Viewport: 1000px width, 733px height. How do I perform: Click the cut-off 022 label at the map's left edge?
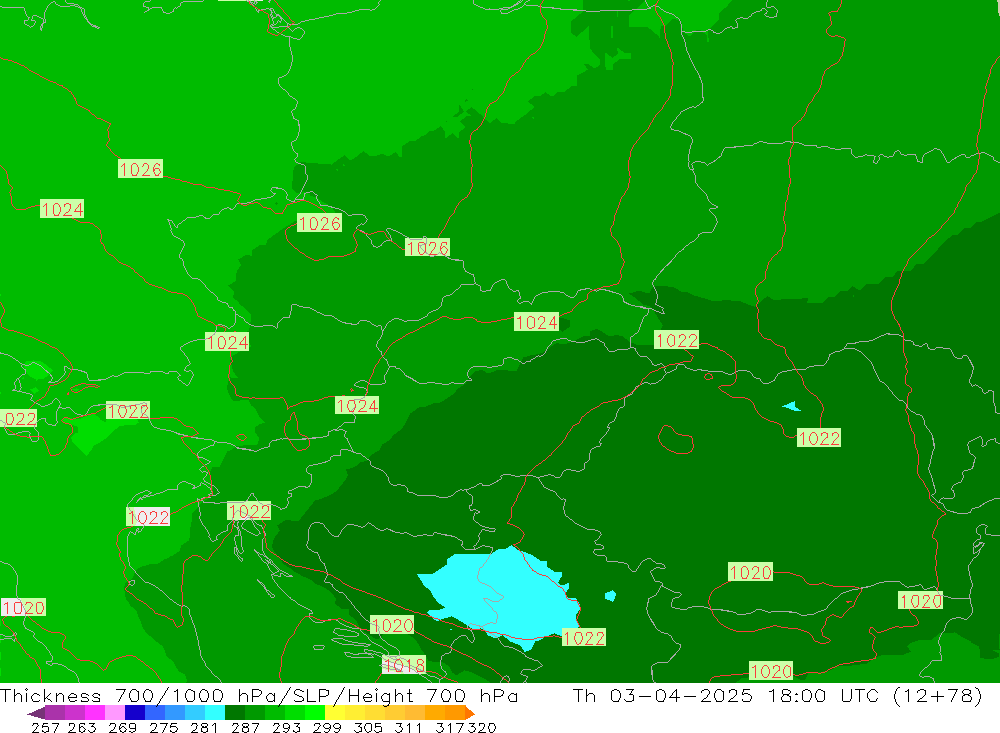(x=18, y=418)
